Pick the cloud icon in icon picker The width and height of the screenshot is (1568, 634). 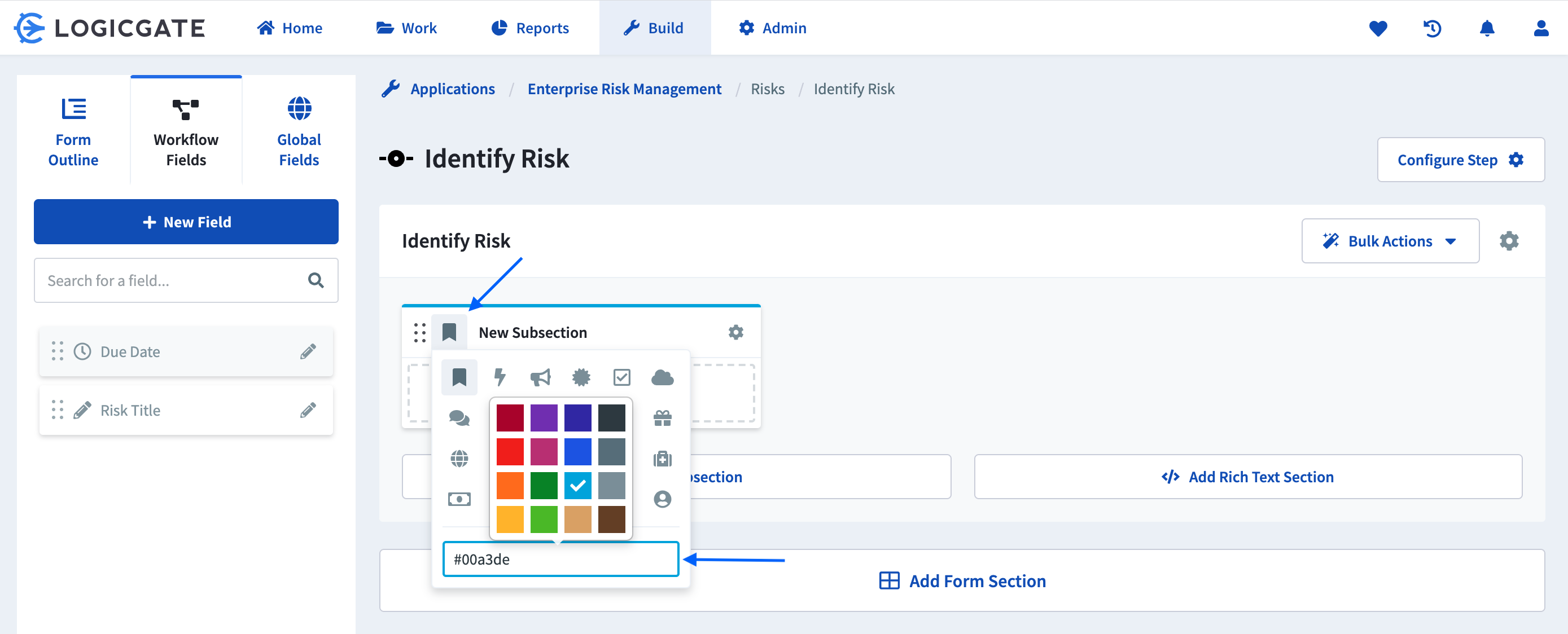pyautogui.click(x=662, y=377)
